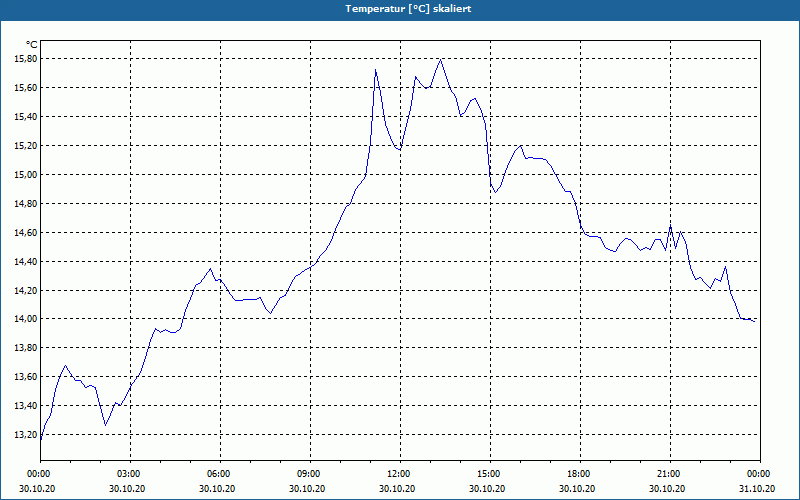Screen dimensions: 800x500
Task: Click the 15,80 axis value
Action: pos(27,59)
